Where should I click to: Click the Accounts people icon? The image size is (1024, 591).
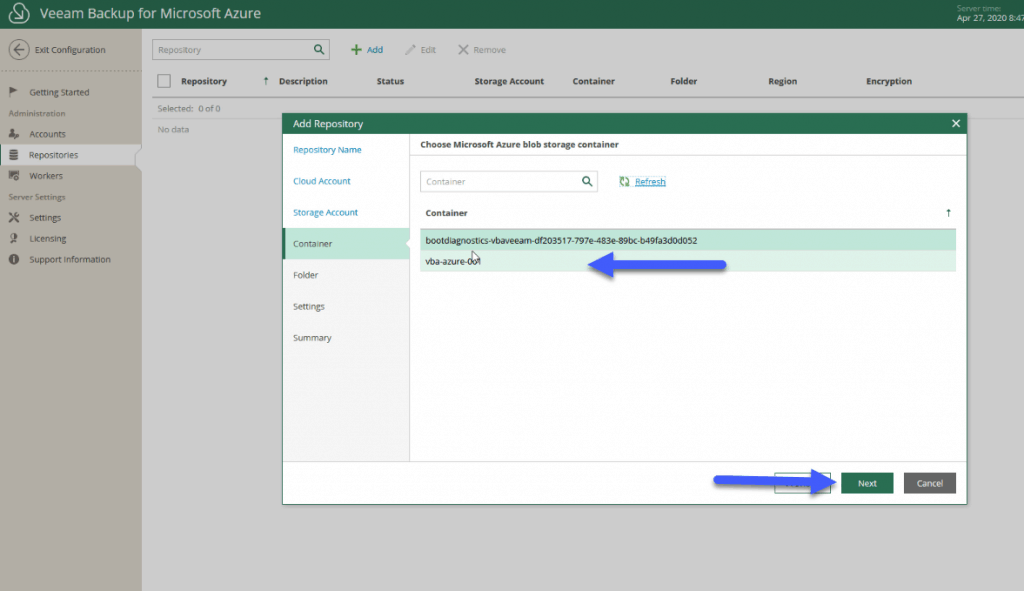click(14, 134)
